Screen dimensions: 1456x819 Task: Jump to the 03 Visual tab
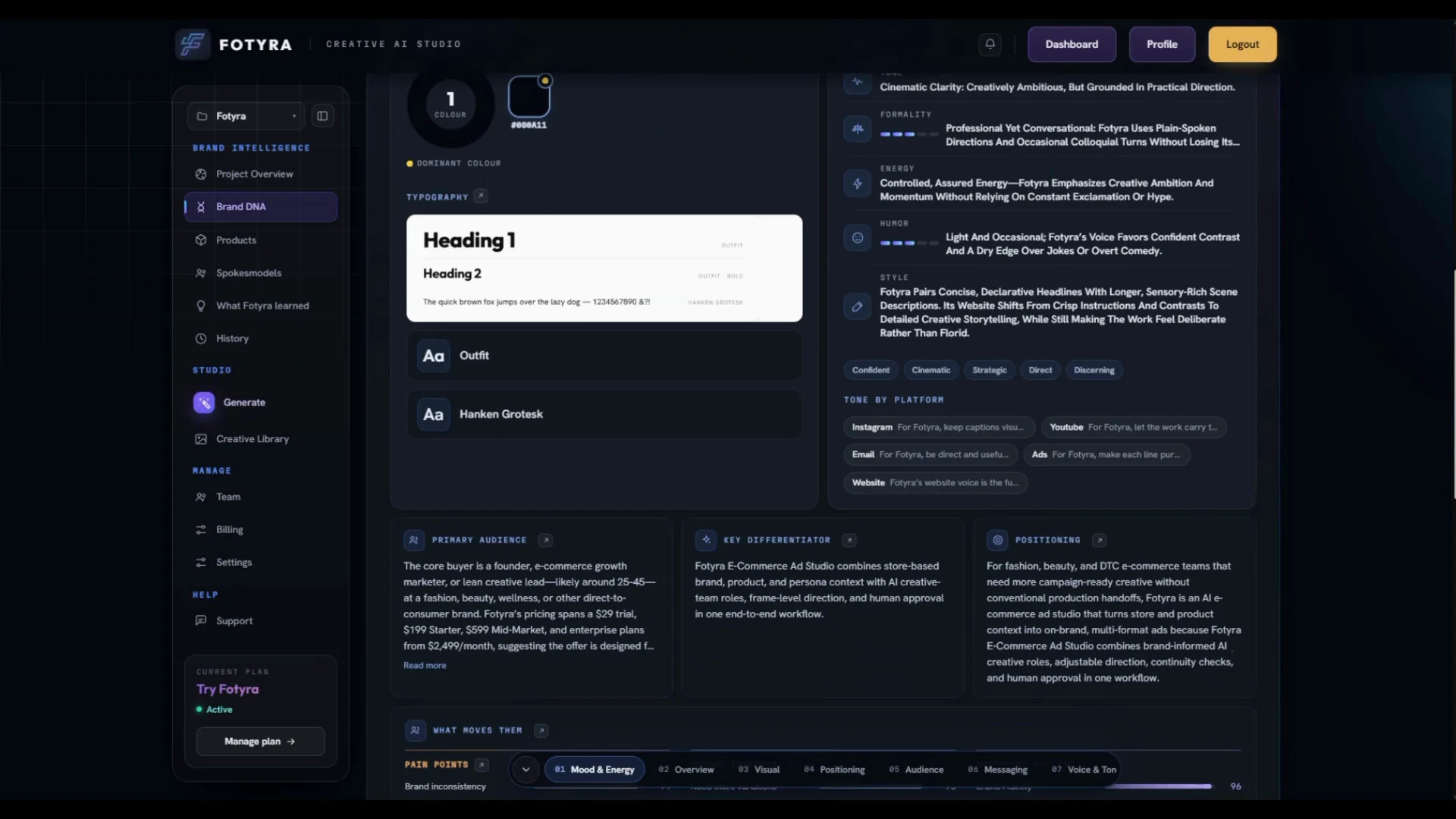[x=759, y=770]
